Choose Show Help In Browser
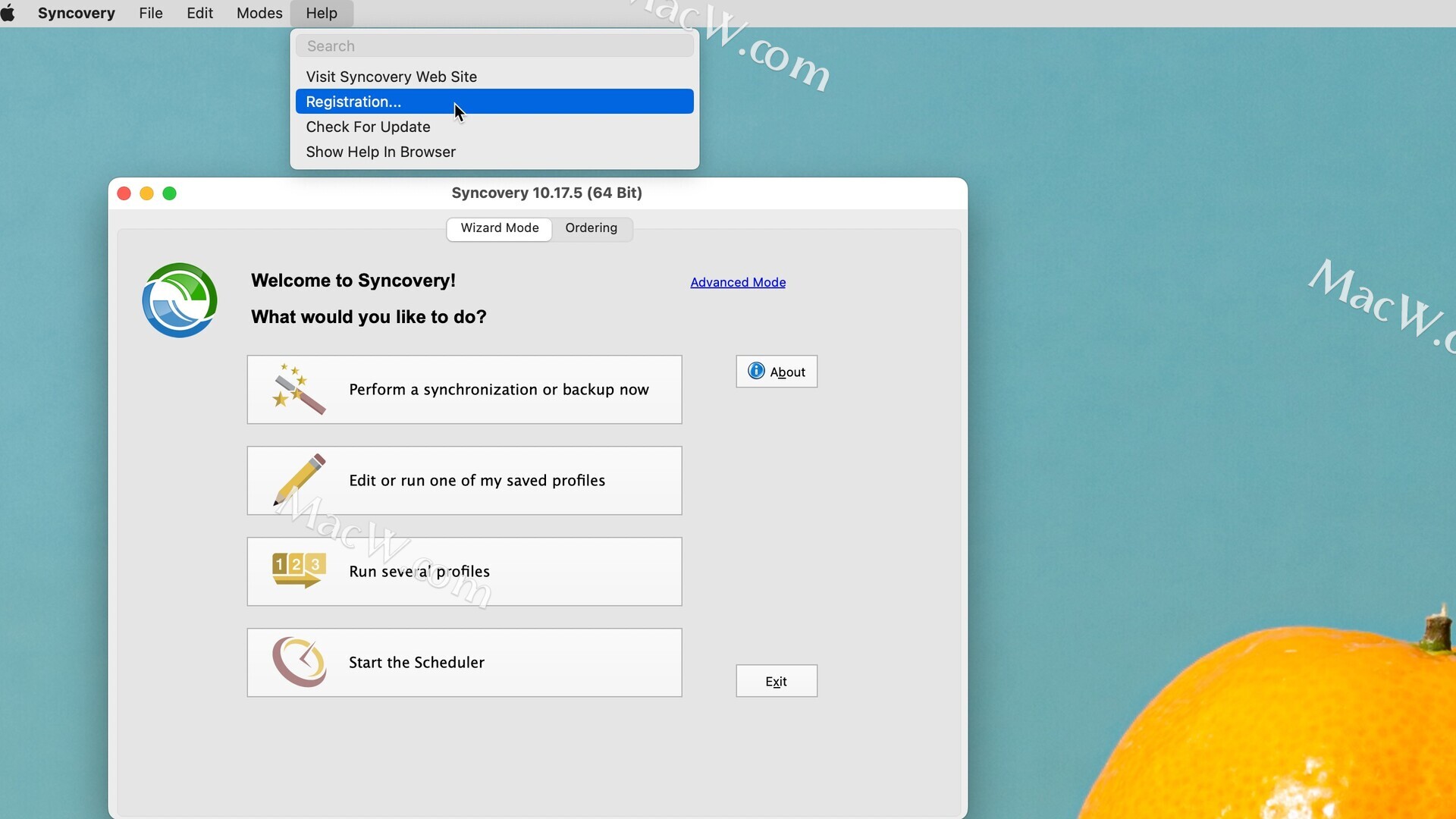The image size is (1456, 819). click(x=494, y=152)
